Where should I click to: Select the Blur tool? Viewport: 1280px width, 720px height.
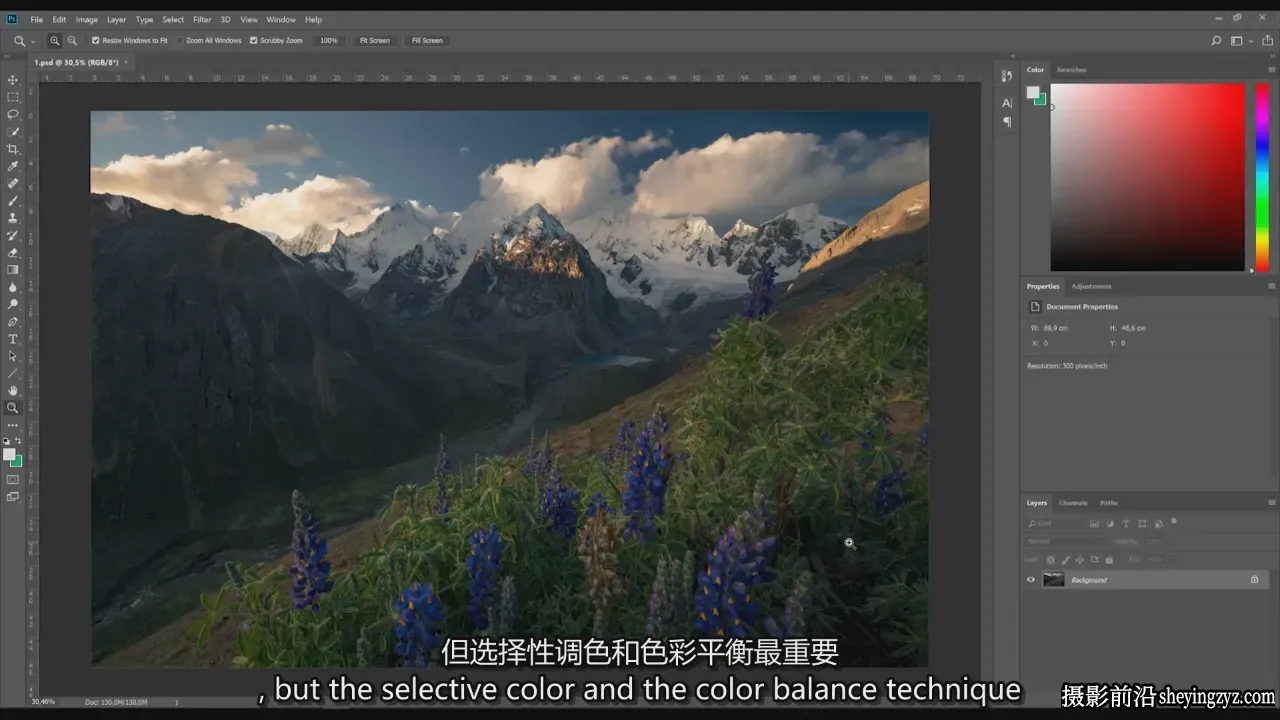tap(13, 287)
